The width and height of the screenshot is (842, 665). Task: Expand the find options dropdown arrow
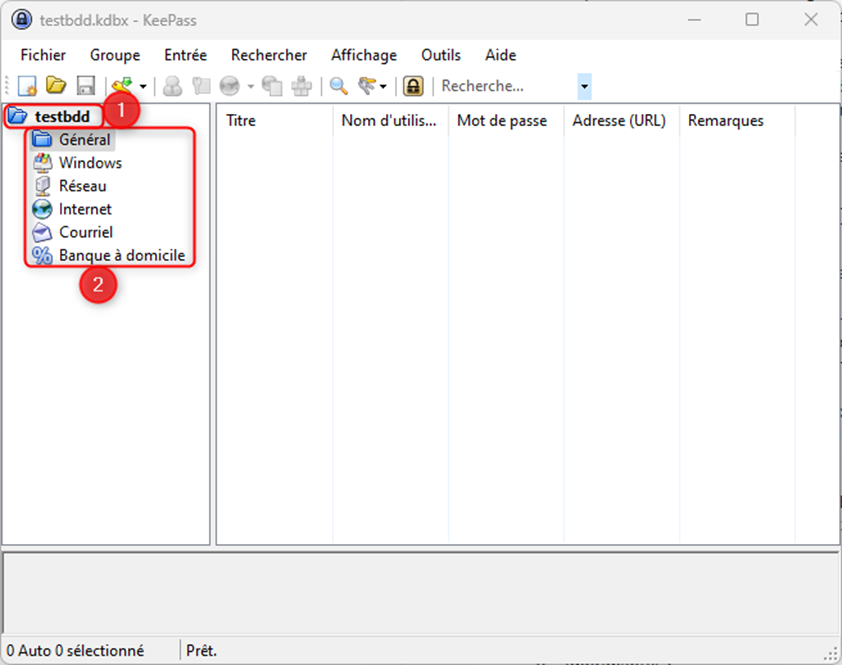[381, 86]
